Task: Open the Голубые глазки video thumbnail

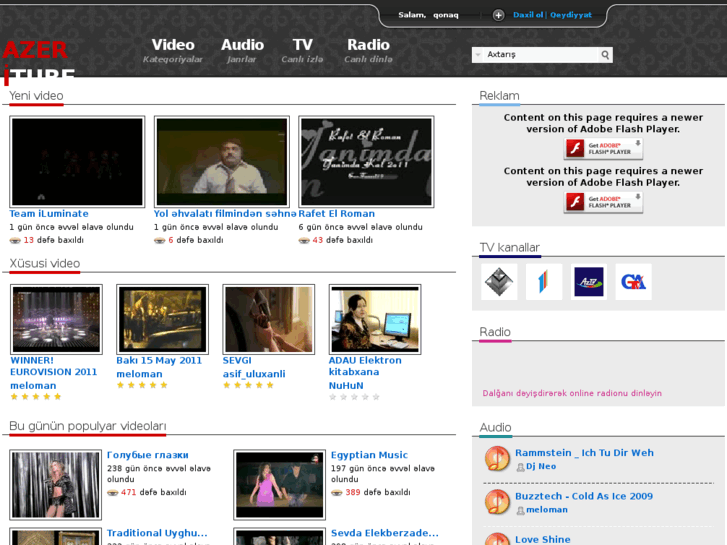Action: 56,484
